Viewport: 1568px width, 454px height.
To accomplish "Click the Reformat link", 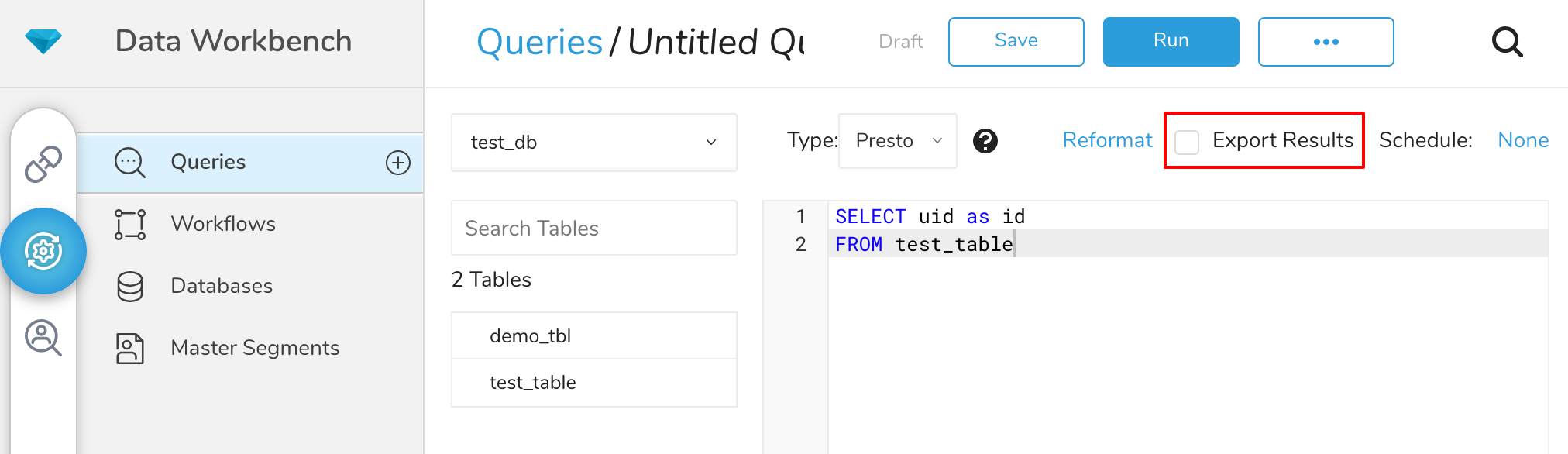I will click(1107, 140).
